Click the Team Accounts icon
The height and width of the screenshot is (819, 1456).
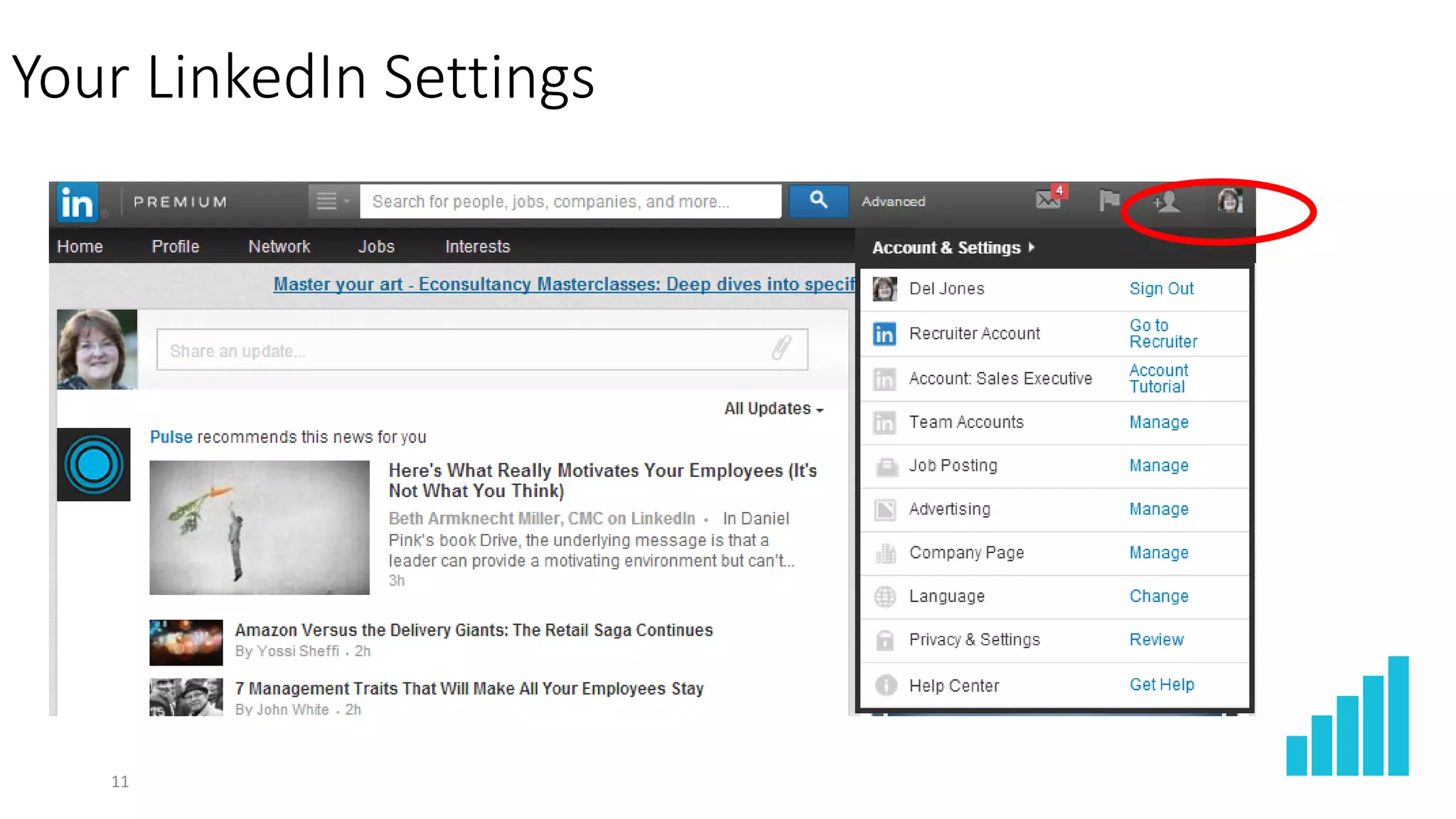pyautogui.click(x=885, y=422)
